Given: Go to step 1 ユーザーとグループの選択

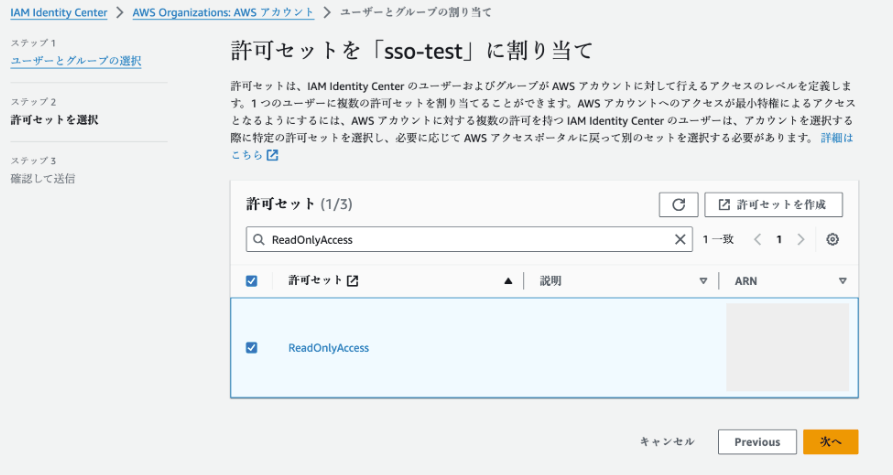Looking at the screenshot, I should (x=76, y=61).
